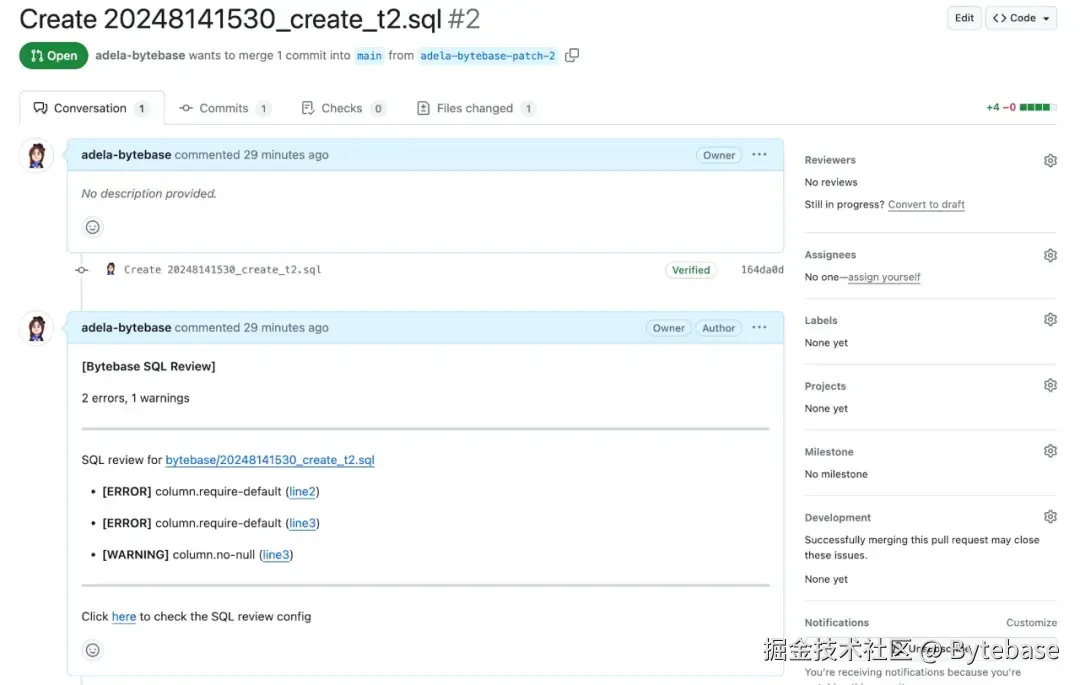Open Labels settings gear
The image size is (1080, 685).
[1050, 319]
